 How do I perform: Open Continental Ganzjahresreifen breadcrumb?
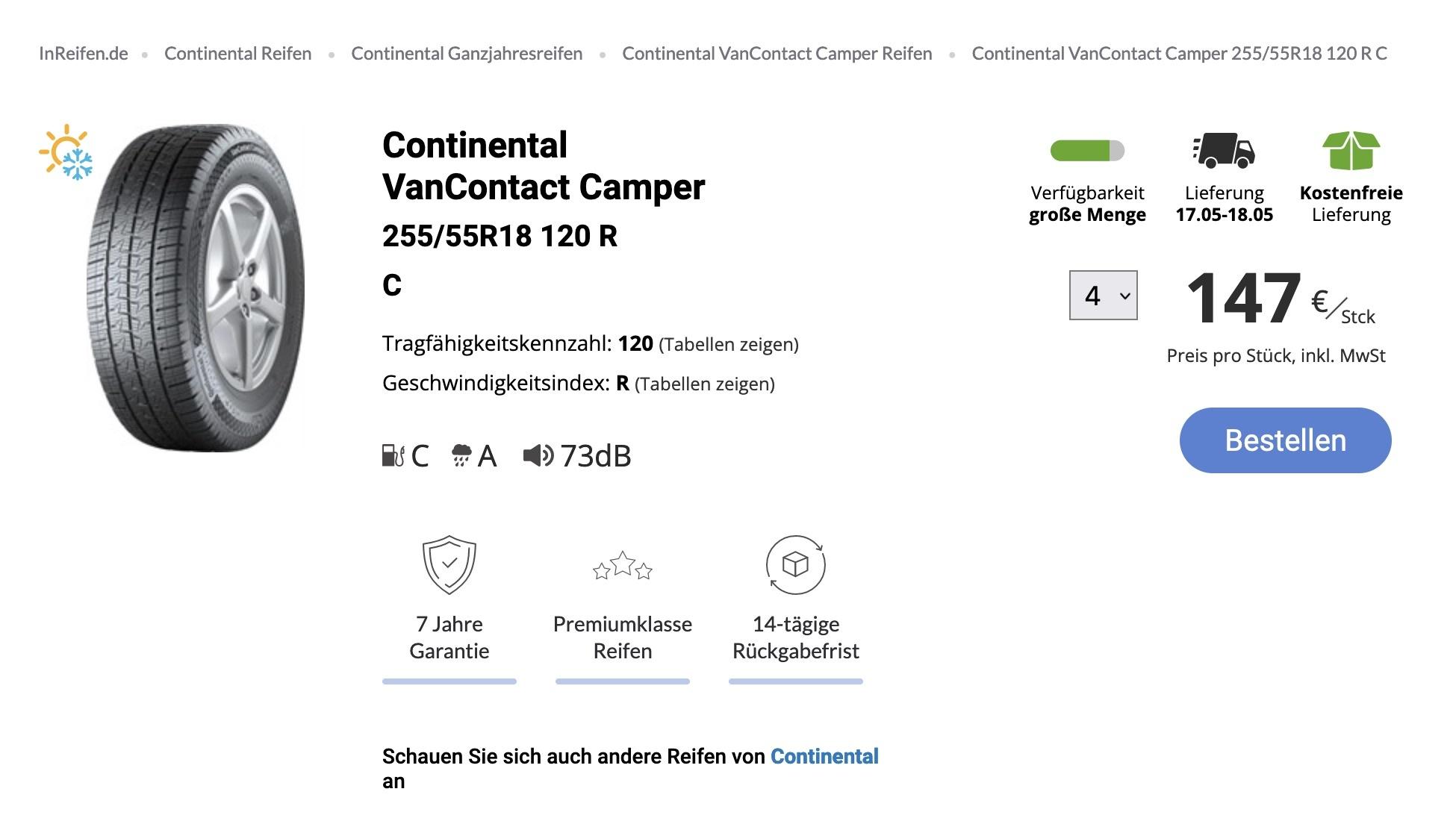click(467, 54)
